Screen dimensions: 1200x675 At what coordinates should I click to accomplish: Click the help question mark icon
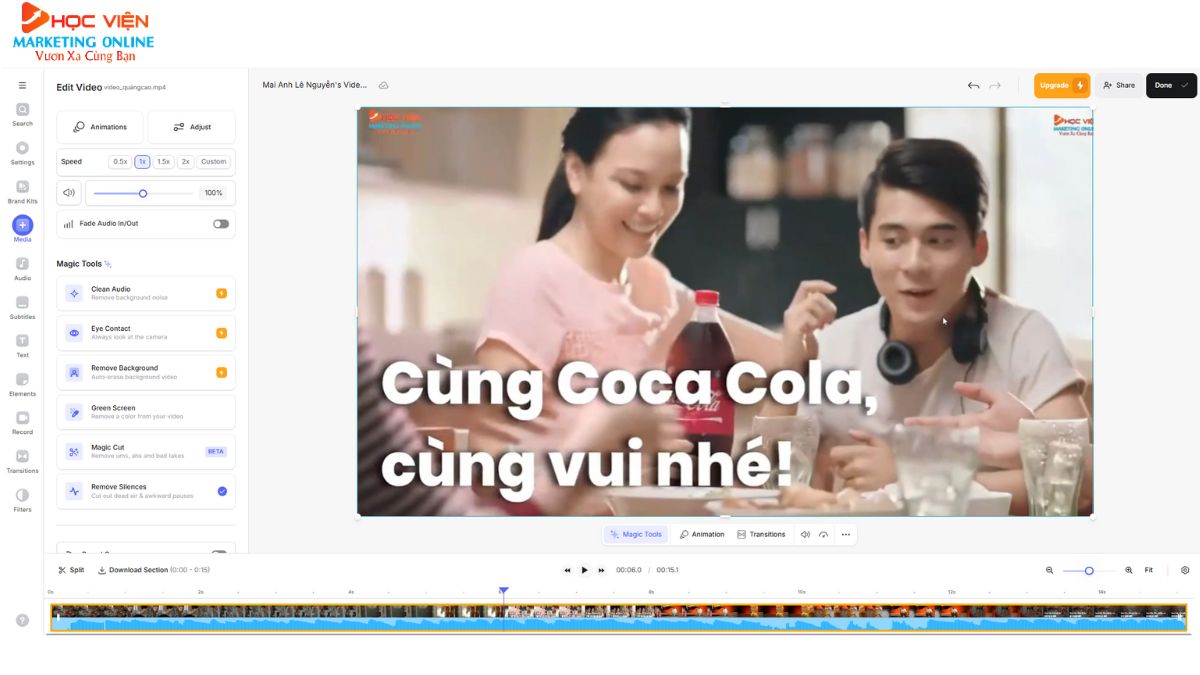click(x=22, y=620)
